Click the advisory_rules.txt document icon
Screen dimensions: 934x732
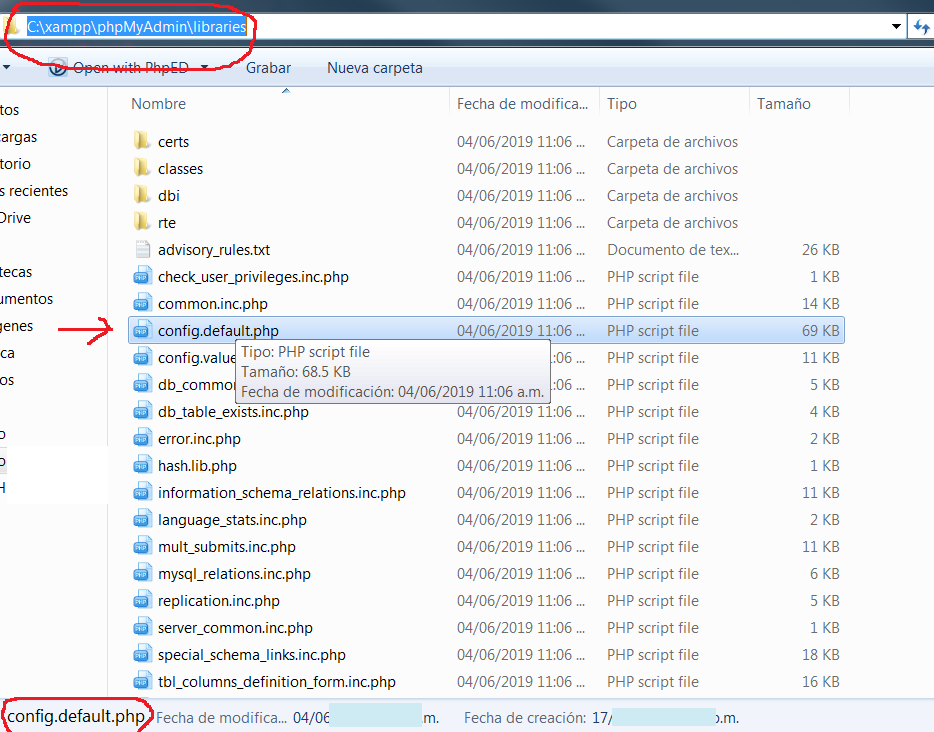tap(142, 249)
